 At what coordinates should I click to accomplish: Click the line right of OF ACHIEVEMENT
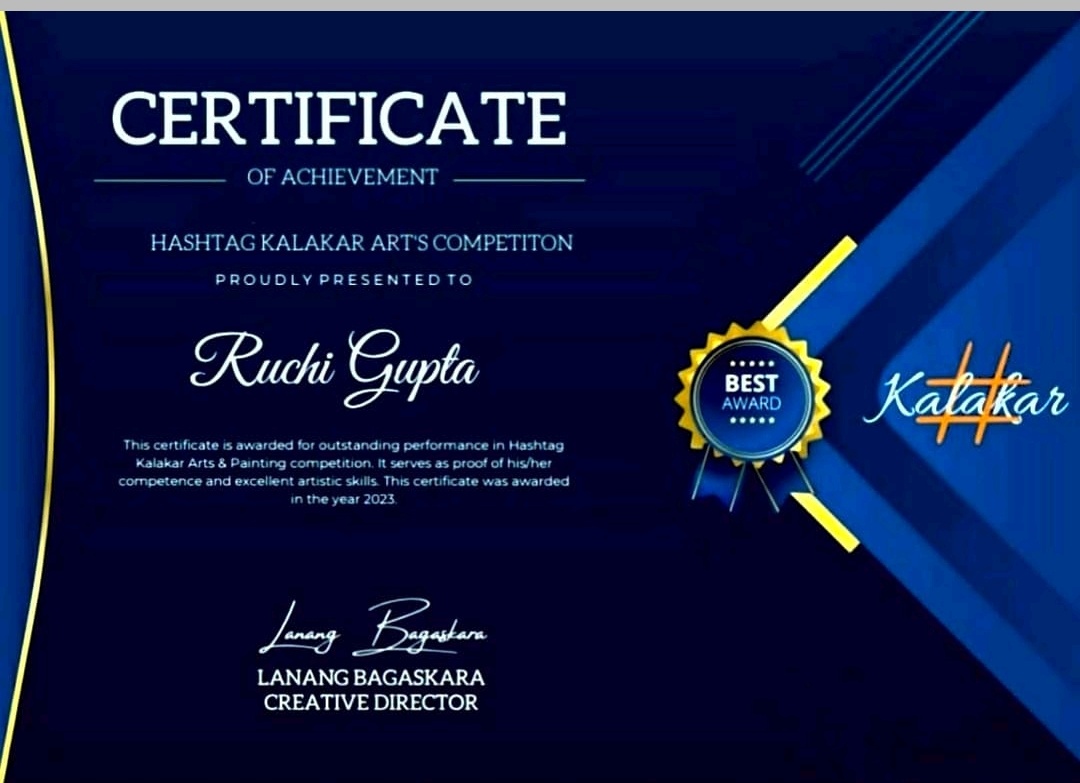click(518, 180)
